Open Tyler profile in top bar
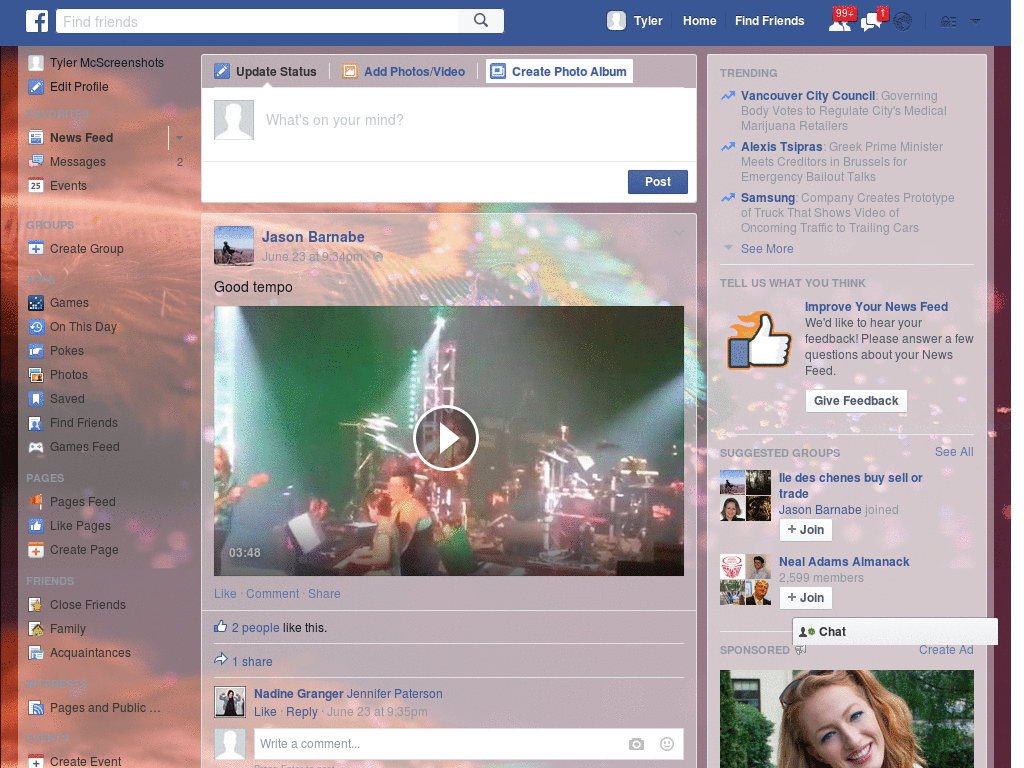Screen dimensions: 1024x768 (635, 21)
